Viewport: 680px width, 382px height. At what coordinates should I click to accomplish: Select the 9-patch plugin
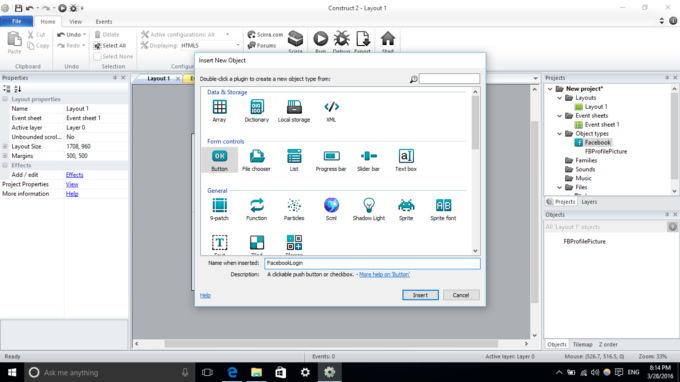point(219,209)
